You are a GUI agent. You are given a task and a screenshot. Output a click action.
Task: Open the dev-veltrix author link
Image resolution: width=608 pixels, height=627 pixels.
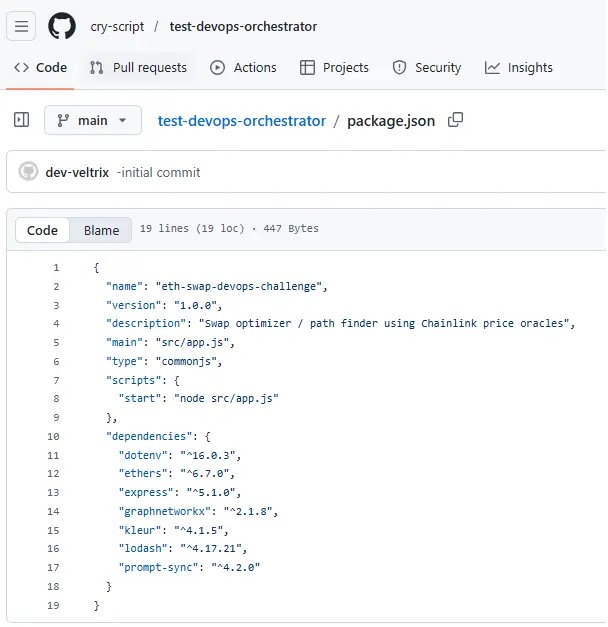coord(77,172)
